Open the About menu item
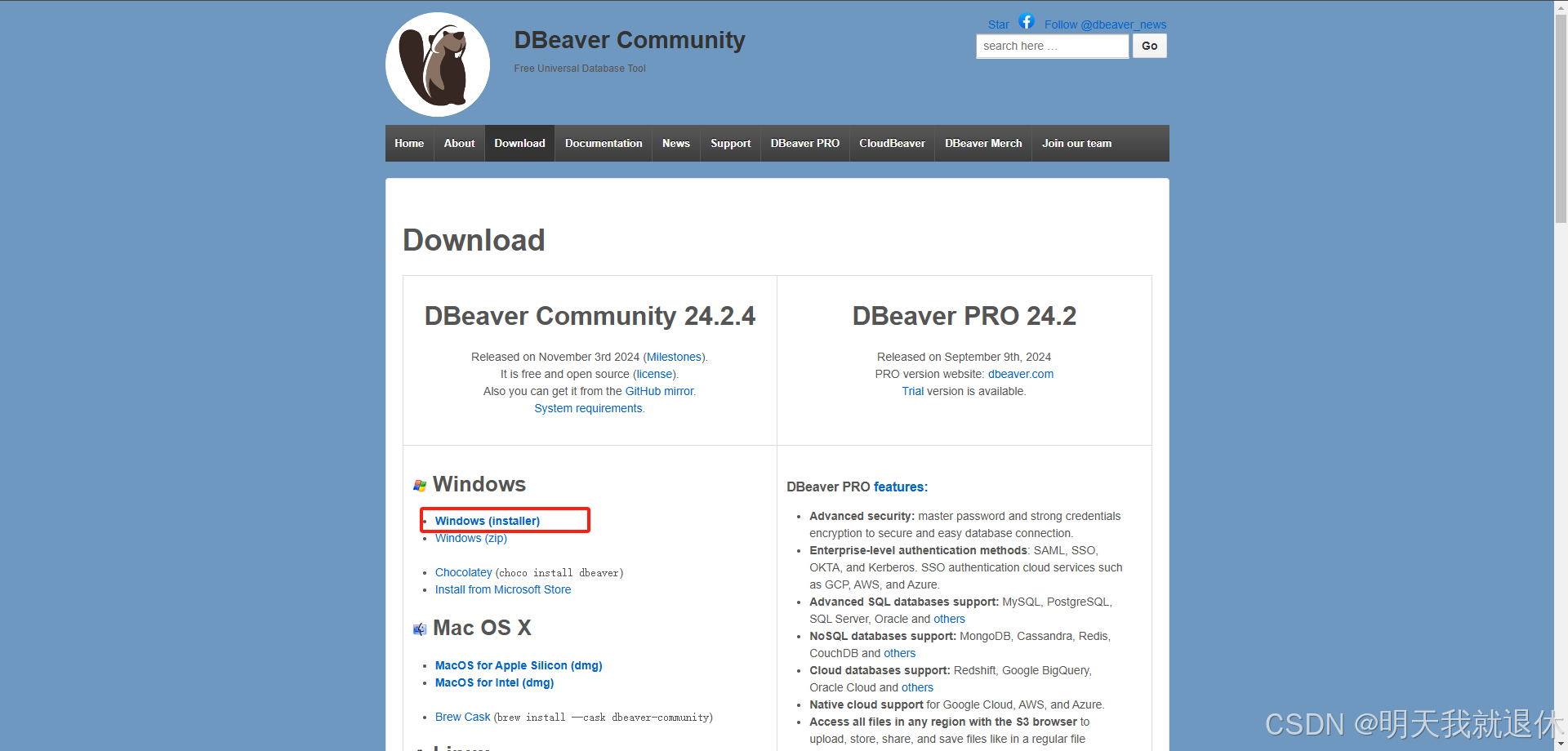Viewport: 1568px width, 751px height. click(459, 143)
